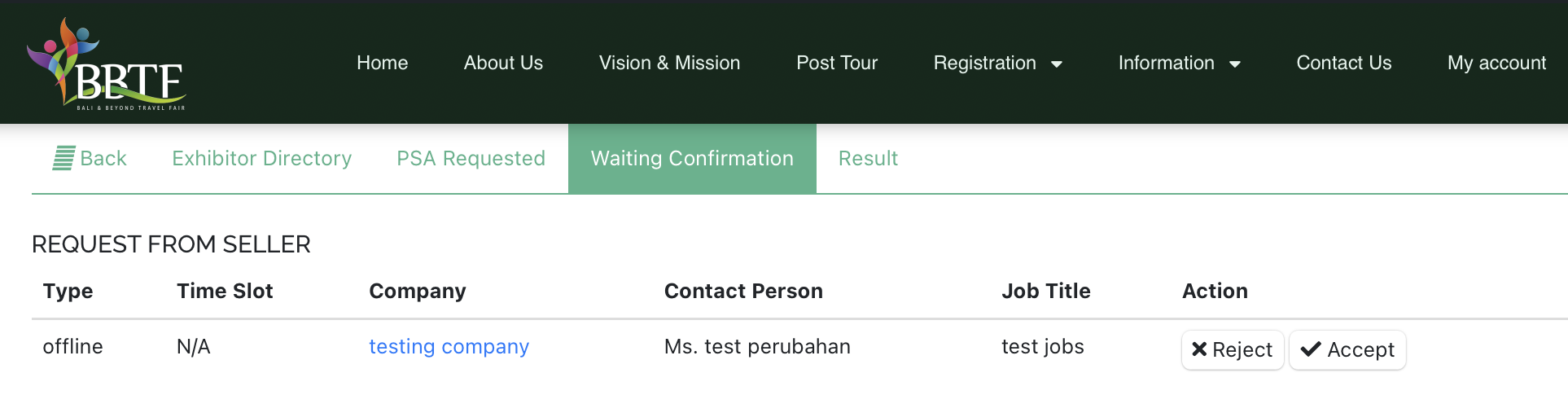The width and height of the screenshot is (1568, 417).
Task: Select the Waiting Confirmation tab
Action: 692,158
